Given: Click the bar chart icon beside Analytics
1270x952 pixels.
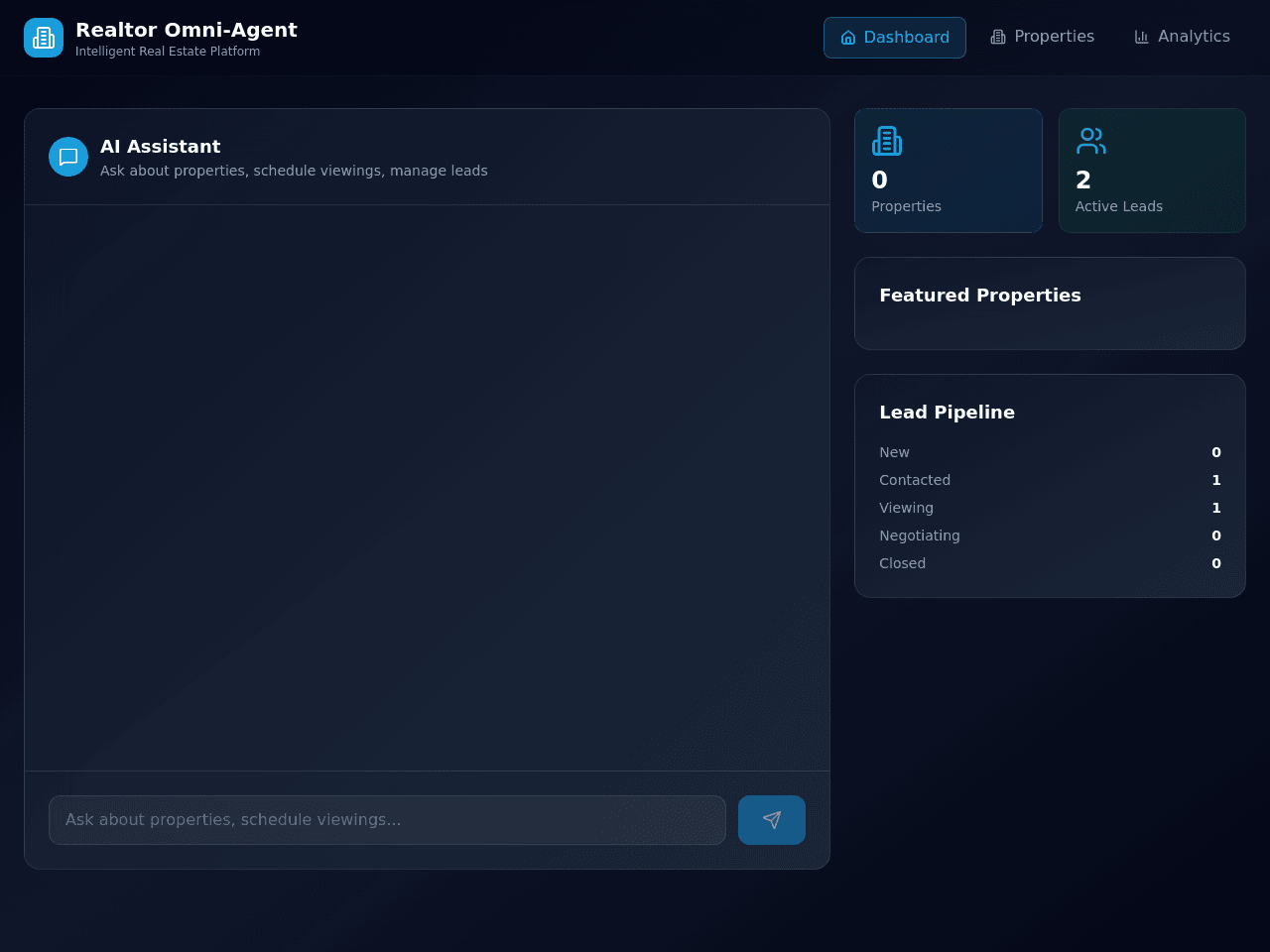Looking at the screenshot, I should pos(1142,37).
